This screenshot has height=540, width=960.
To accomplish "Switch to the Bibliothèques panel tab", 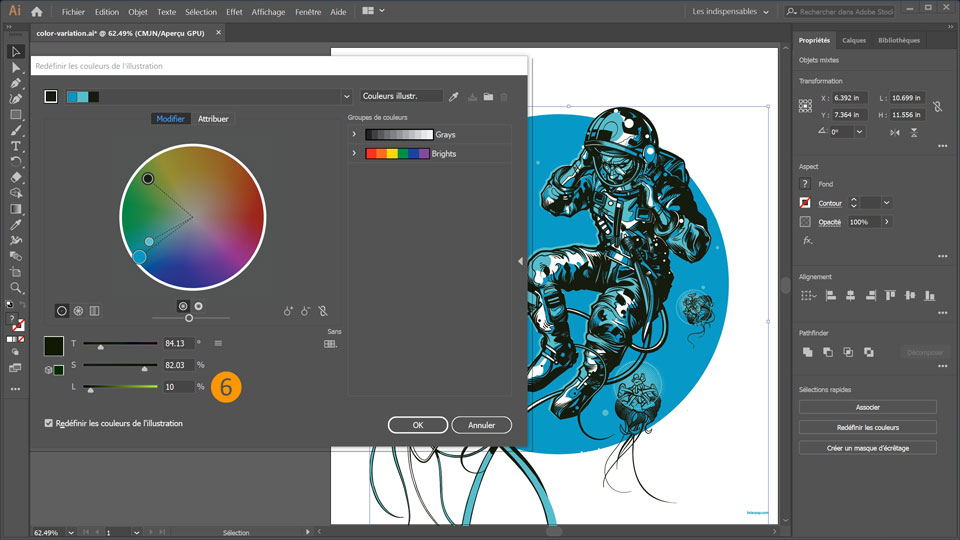I will tap(899, 40).
